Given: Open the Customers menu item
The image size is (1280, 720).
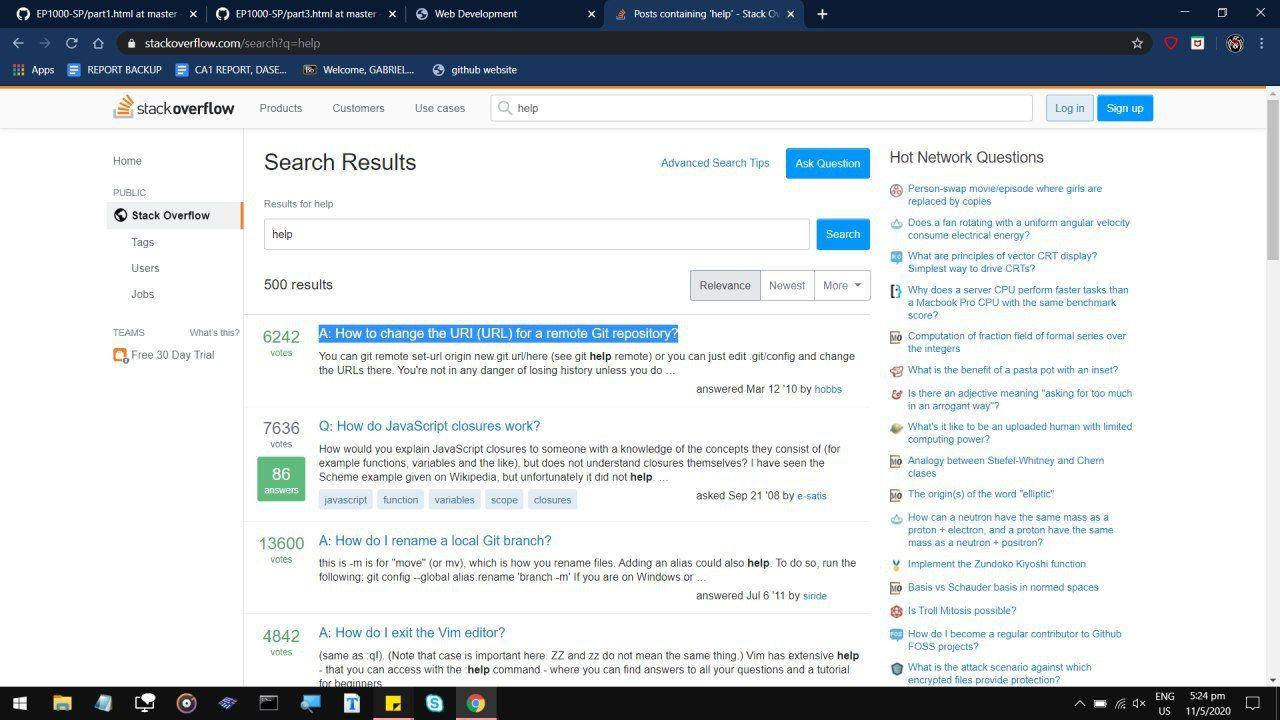Looking at the screenshot, I should point(358,108).
